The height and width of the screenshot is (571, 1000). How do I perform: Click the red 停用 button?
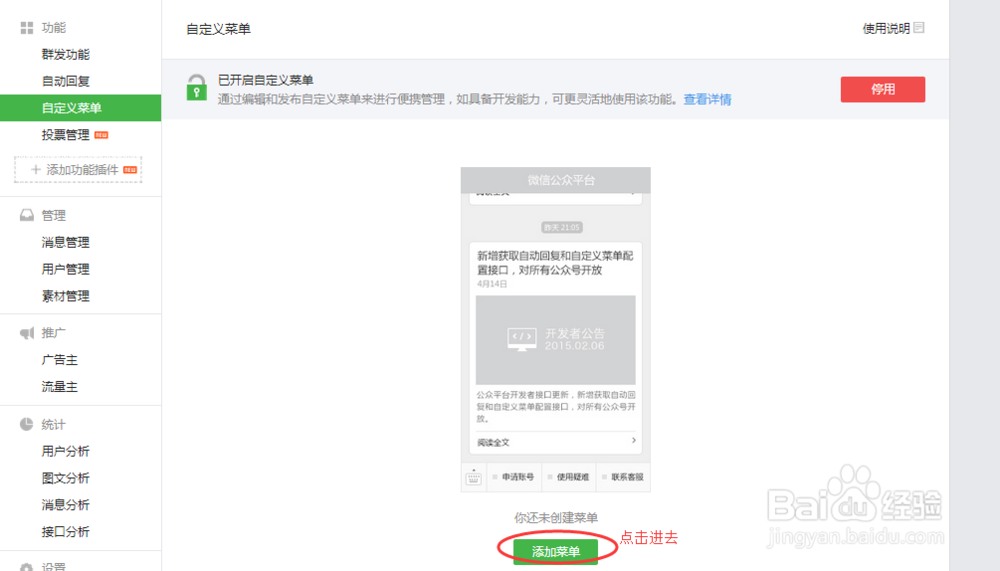pos(883,89)
